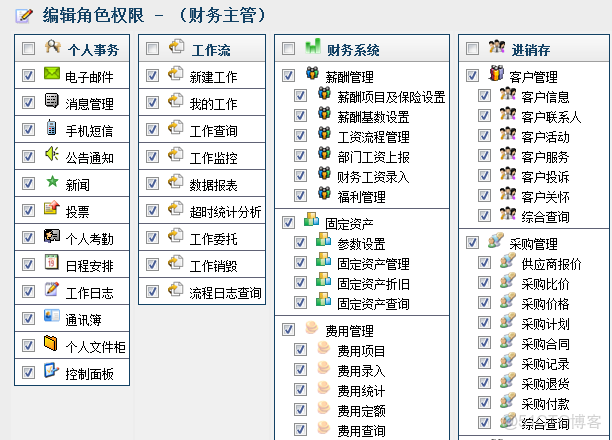This screenshot has width=612, height=440.
Task: Click the 投票 icon
Action: [52, 208]
